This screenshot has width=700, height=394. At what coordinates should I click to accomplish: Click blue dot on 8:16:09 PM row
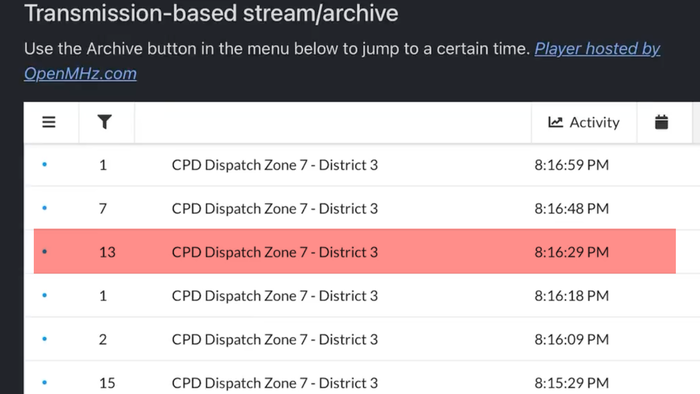(x=45, y=339)
